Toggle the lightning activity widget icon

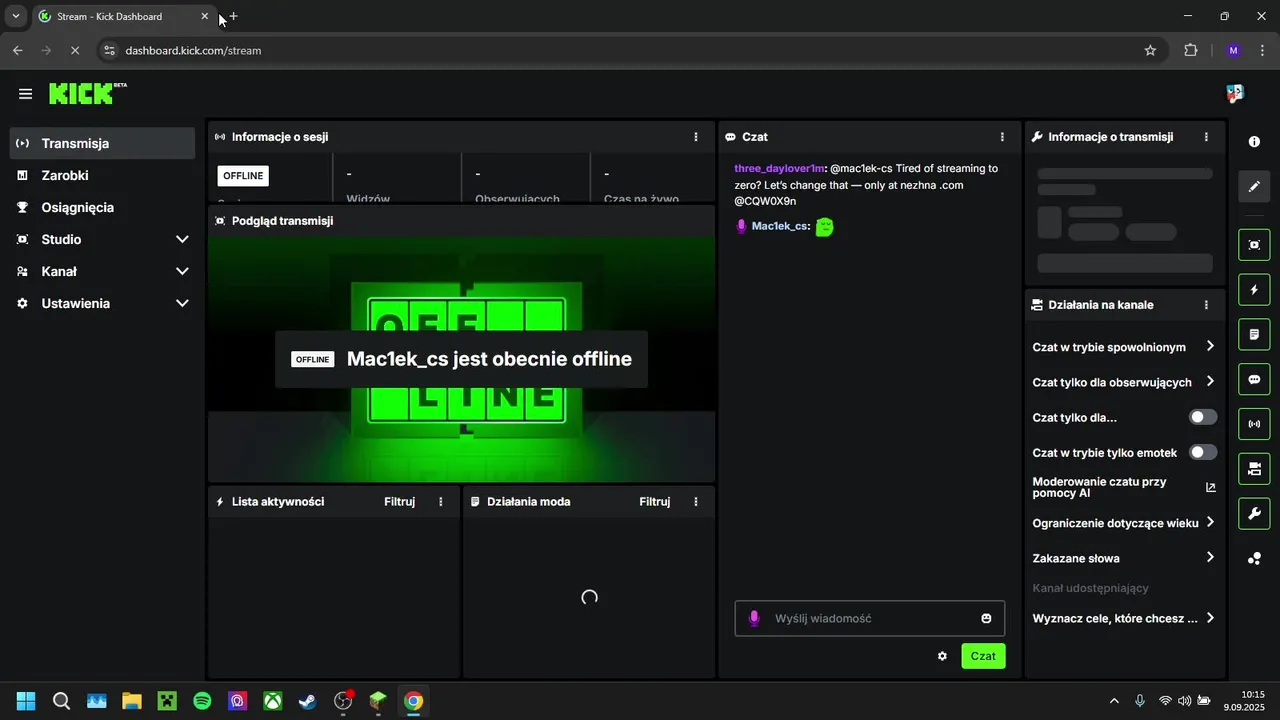(x=1254, y=290)
